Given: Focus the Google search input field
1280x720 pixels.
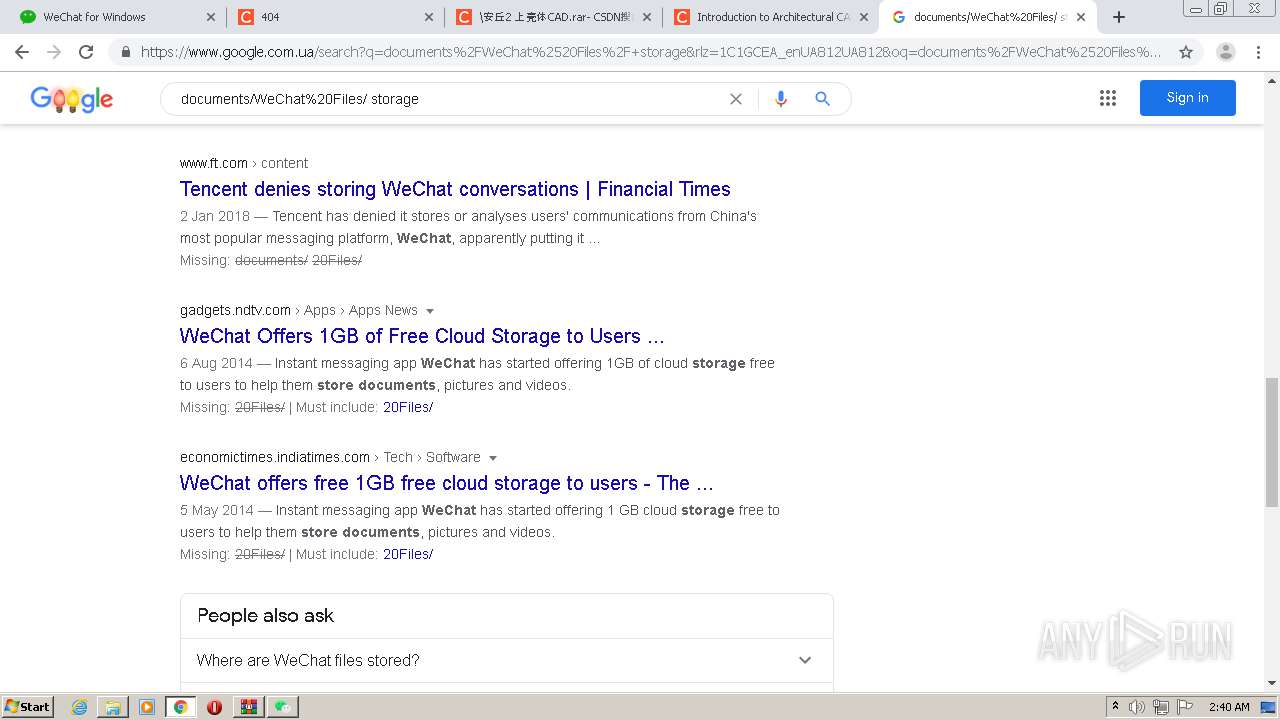Looking at the screenshot, I should click(x=450, y=99).
